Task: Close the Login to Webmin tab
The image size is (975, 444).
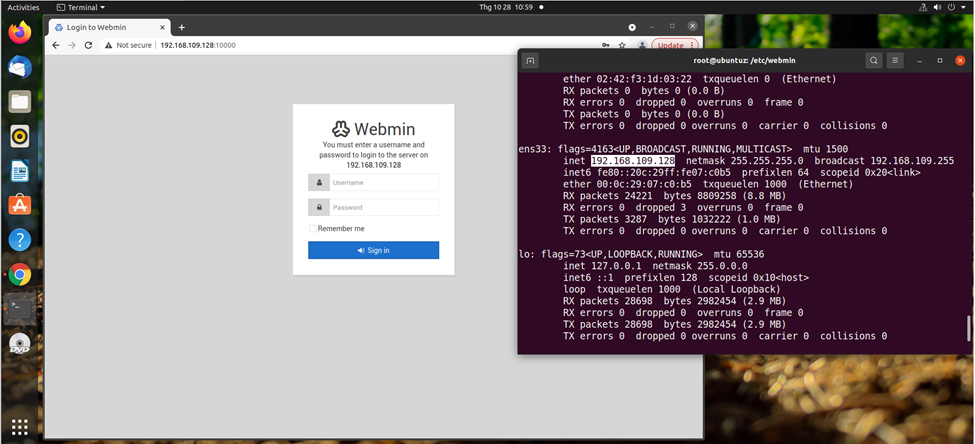Action: coord(162,27)
